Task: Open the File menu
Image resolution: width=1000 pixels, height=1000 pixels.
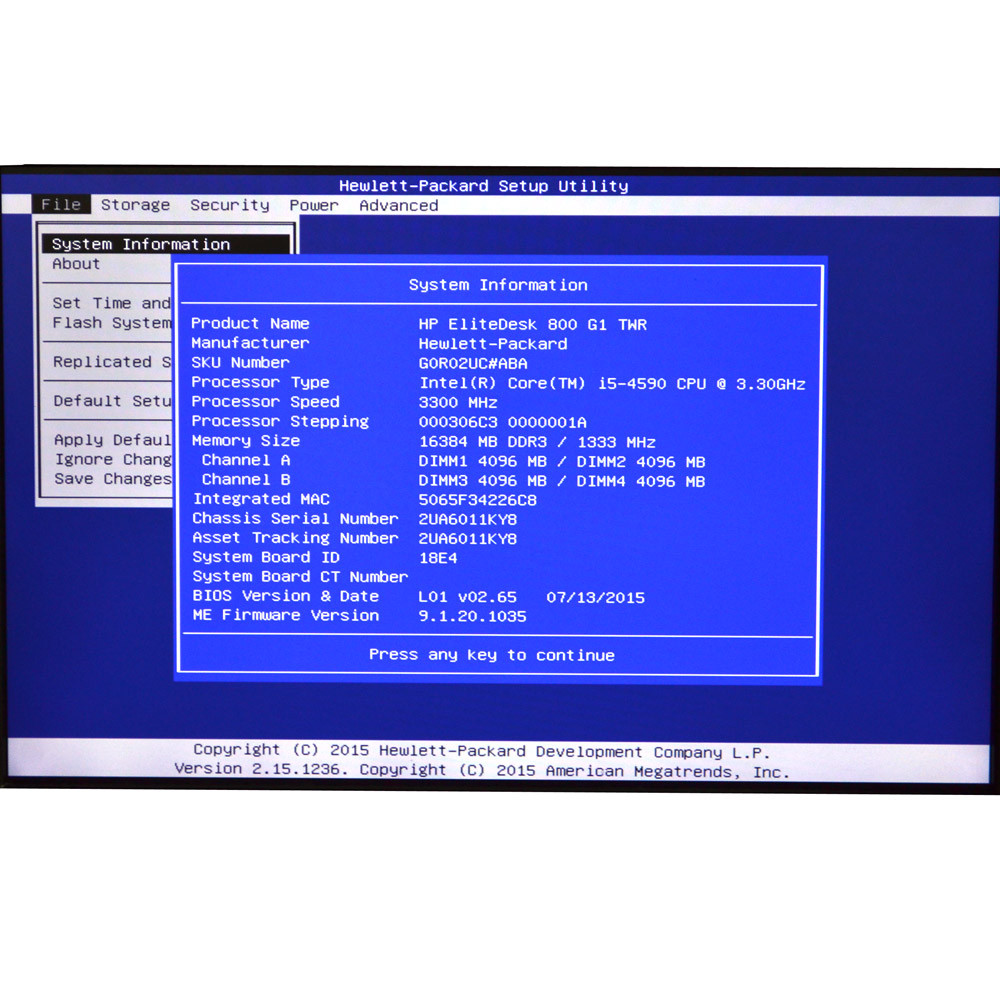Action: (61, 205)
